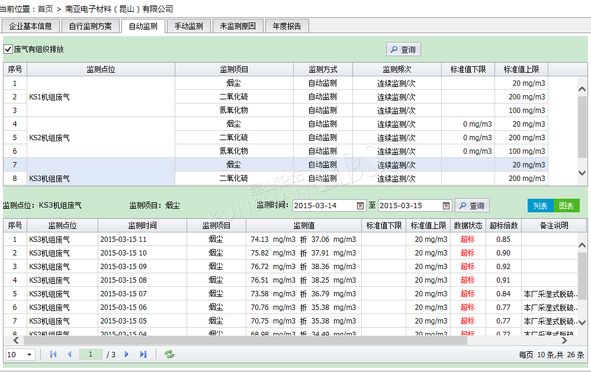
Task: Jump to last page of results
Action: point(143,354)
